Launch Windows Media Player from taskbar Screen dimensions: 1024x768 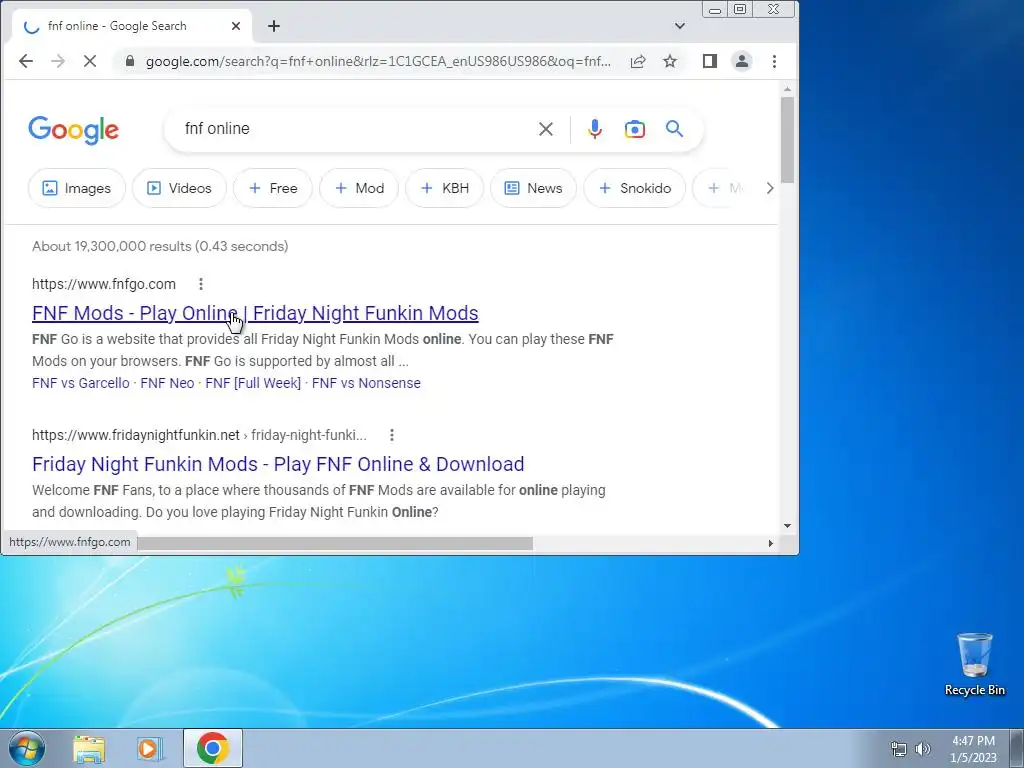pos(150,749)
